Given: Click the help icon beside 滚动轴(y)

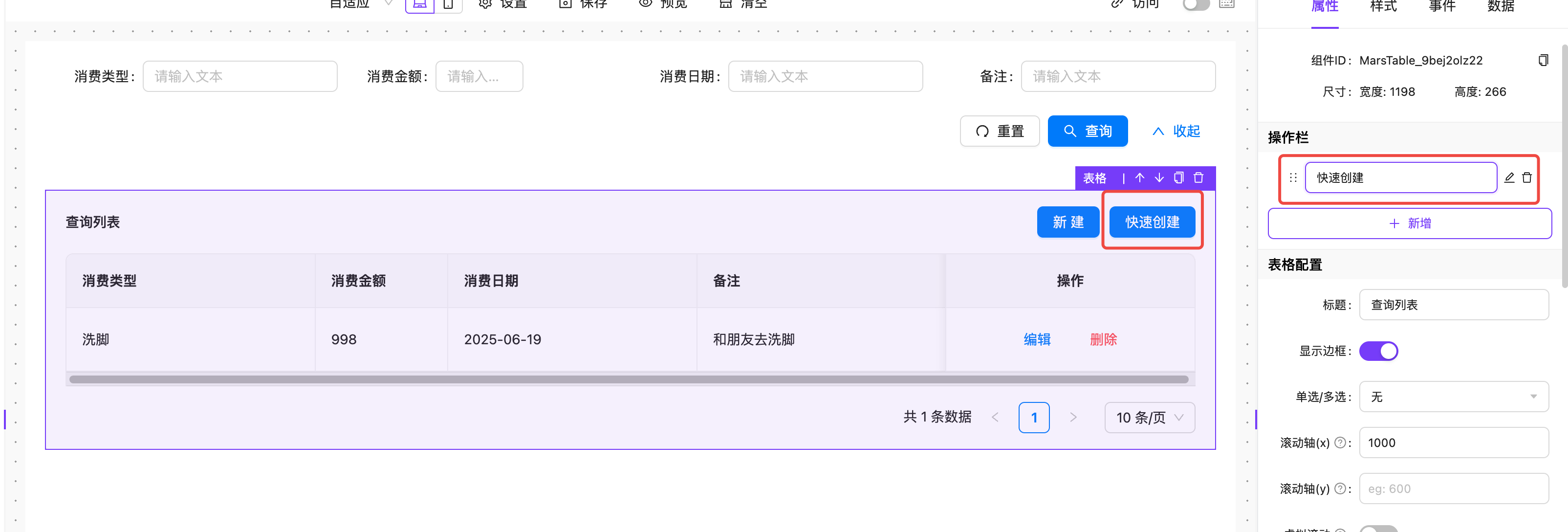Looking at the screenshot, I should pyautogui.click(x=1340, y=488).
